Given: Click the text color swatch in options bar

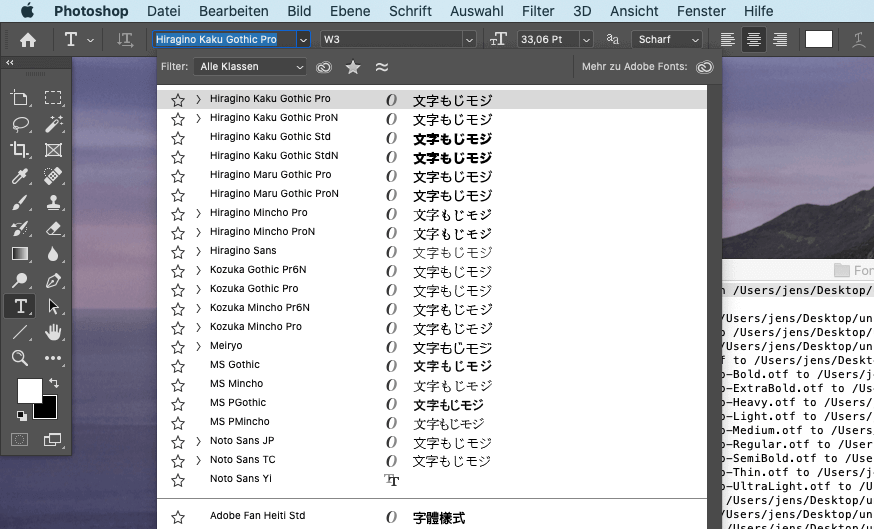Looking at the screenshot, I should coord(819,40).
